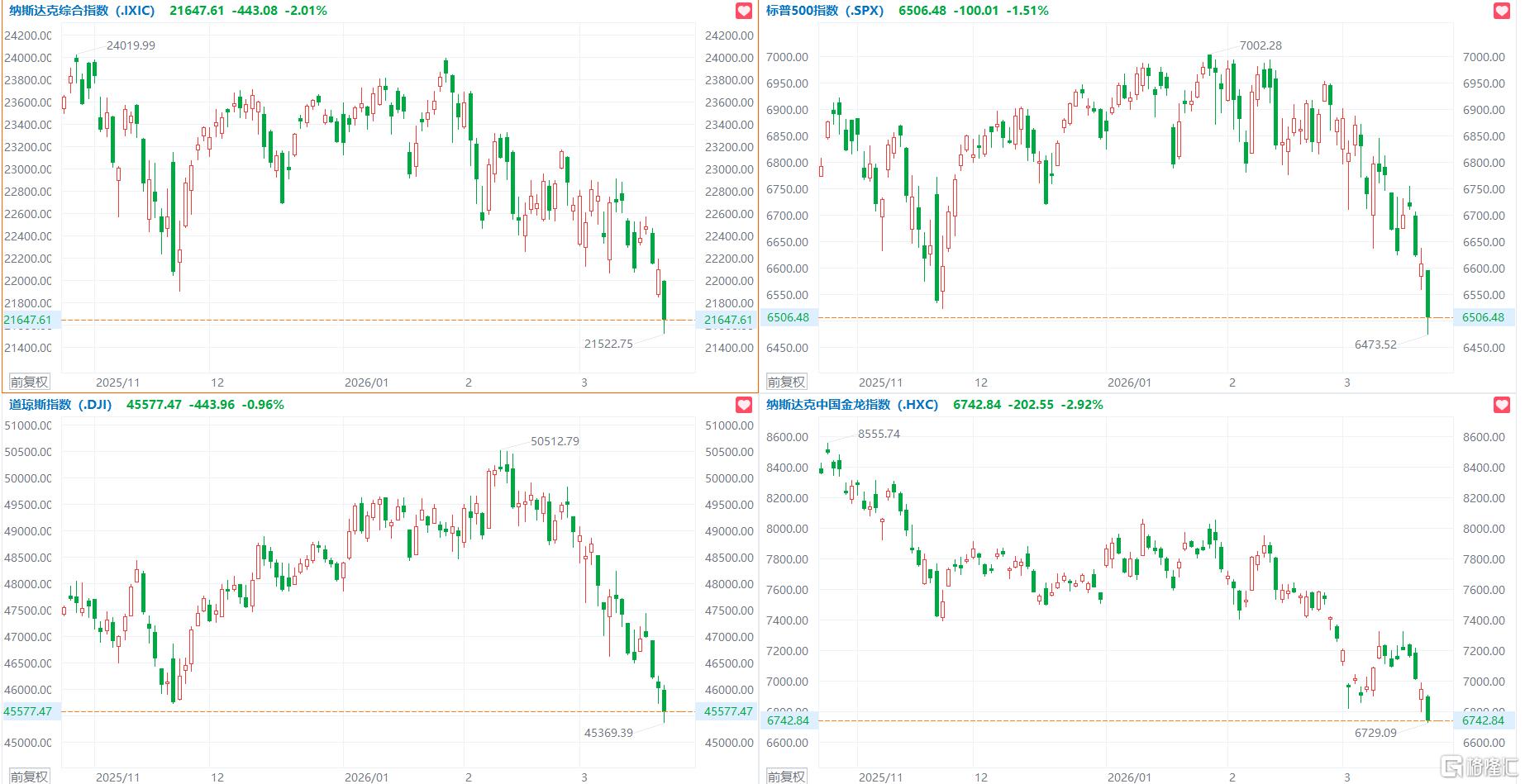Click 前复权 on the China Golden Dragon chart
The height and width of the screenshot is (784, 1525).
point(786,777)
